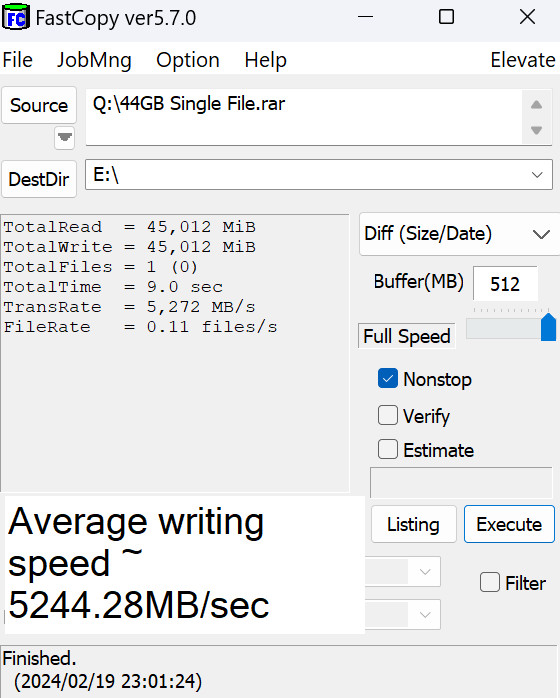Enable the Verify checkbox
Viewport: 560px width, 698px height.
(x=388, y=415)
